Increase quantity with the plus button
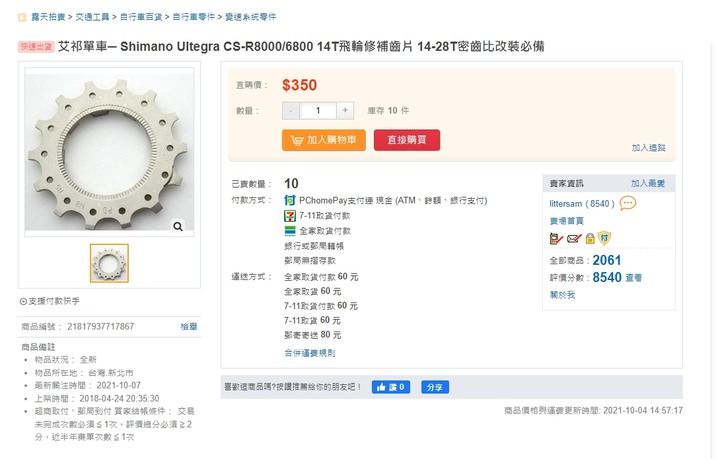This screenshot has height=459, width=720. [345, 111]
